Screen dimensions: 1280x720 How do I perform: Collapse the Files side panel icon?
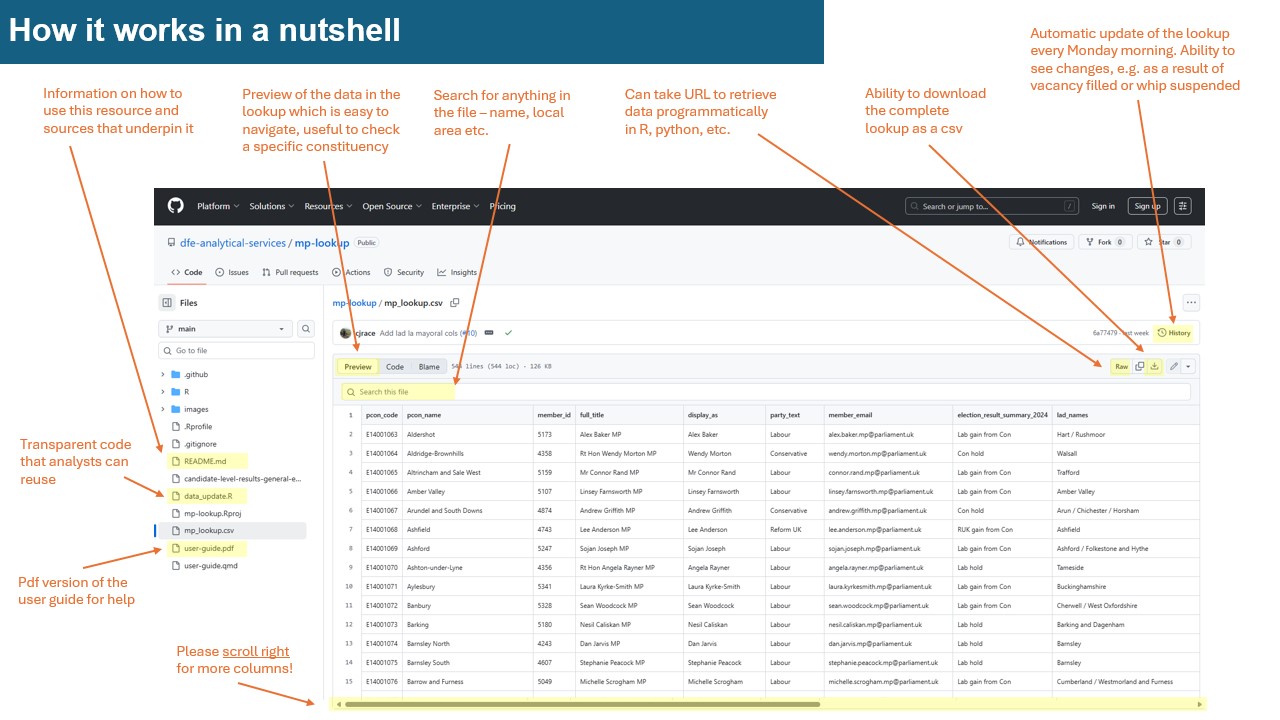[x=167, y=303]
